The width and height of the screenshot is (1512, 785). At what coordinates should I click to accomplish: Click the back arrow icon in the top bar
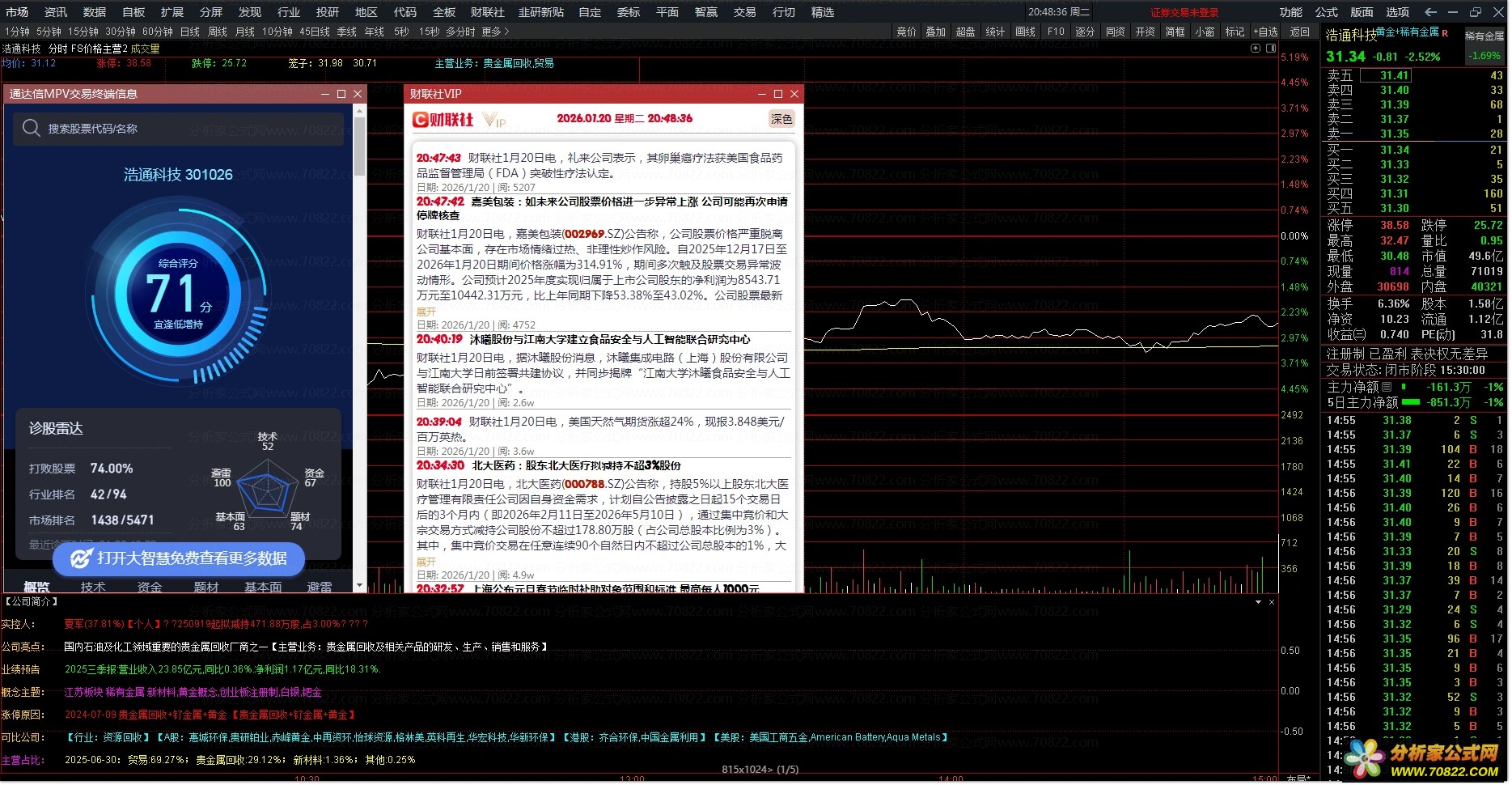point(1430,12)
